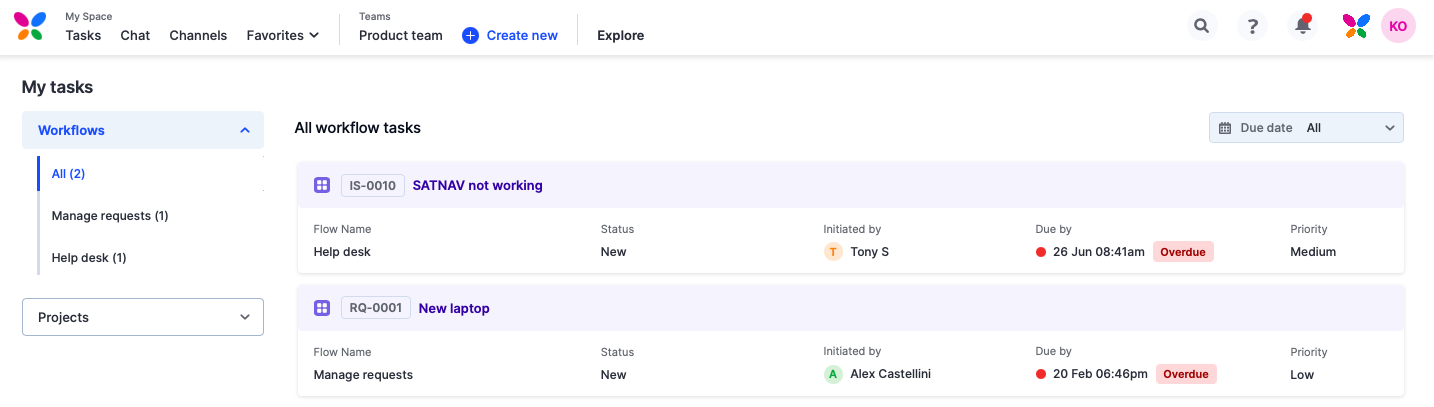Open help via the question mark icon
This screenshot has width=1434, height=407.
click(1252, 26)
